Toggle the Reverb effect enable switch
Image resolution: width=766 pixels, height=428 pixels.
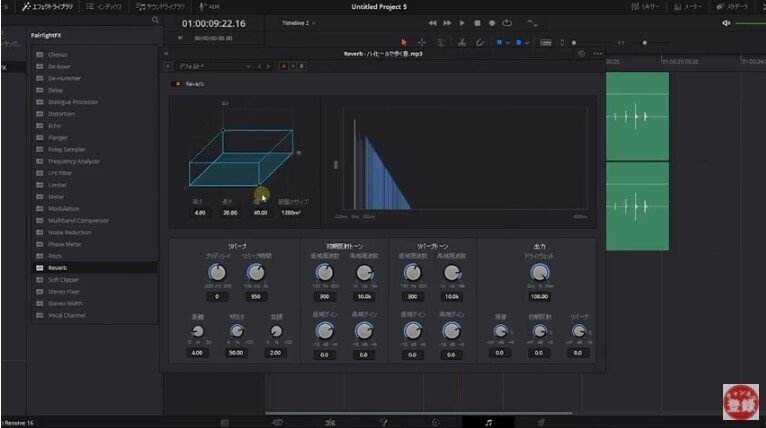pos(178,84)
